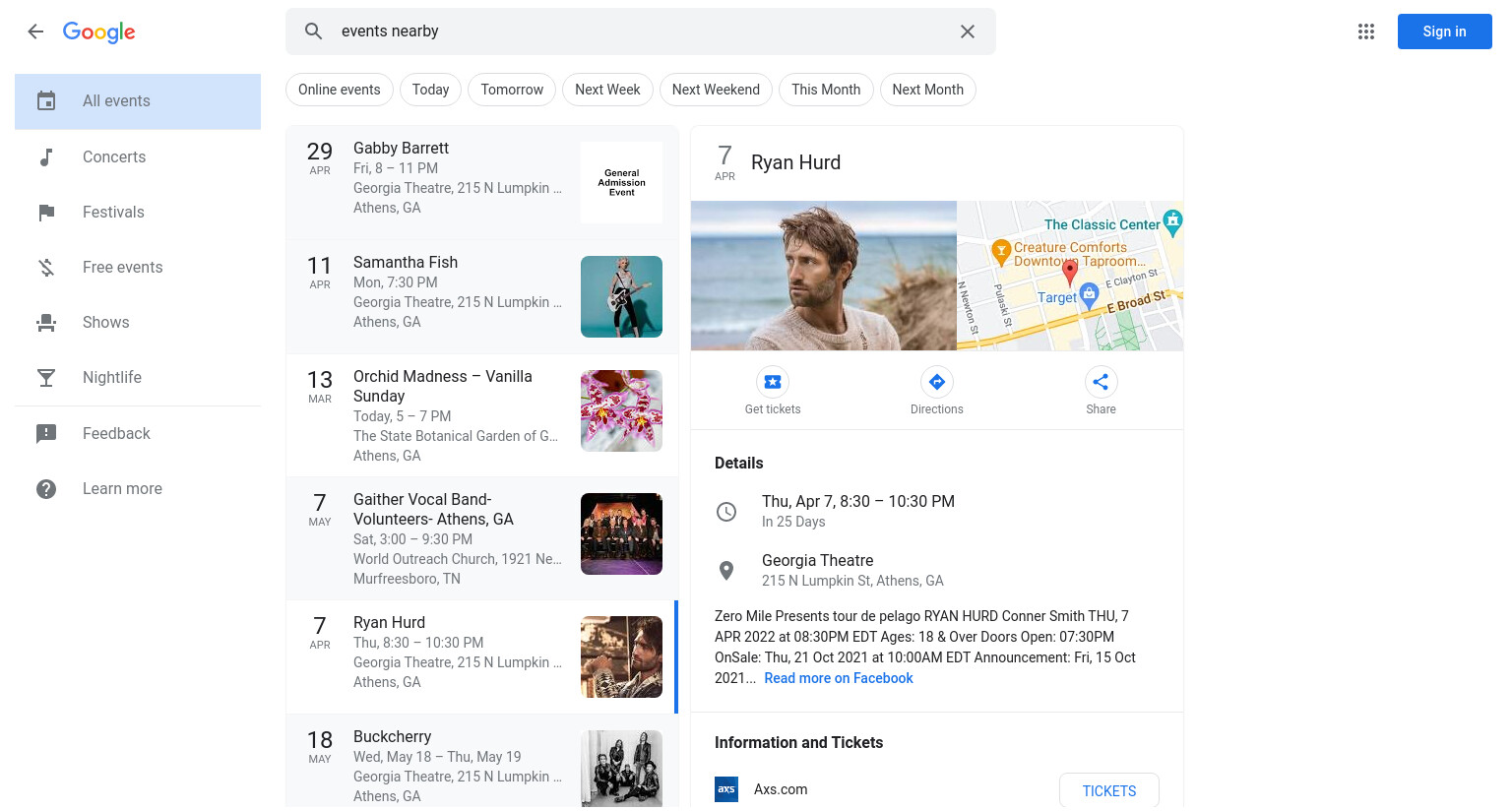Open the Concerts category
The image size is (1512, 811).
[x=138, y=157]
